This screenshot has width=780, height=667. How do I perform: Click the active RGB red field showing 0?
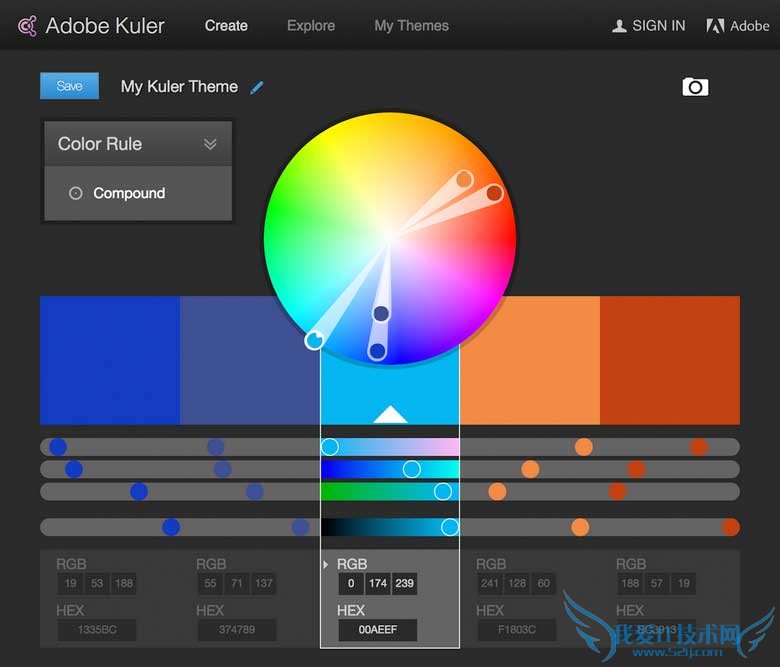(x=351, y=583)
